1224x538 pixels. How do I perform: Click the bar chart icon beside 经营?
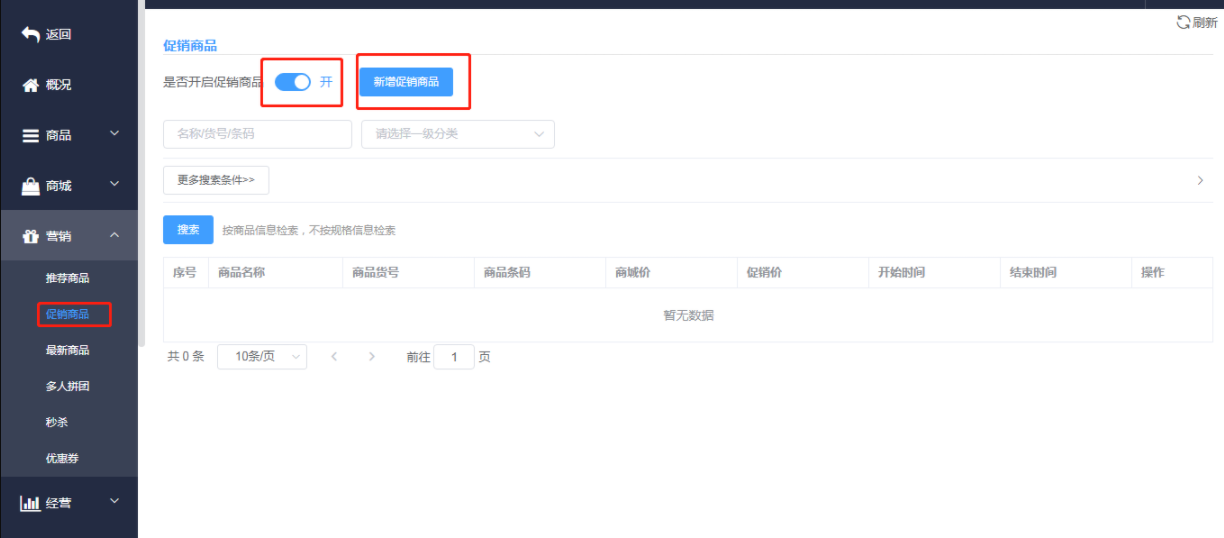click(30, 503)
